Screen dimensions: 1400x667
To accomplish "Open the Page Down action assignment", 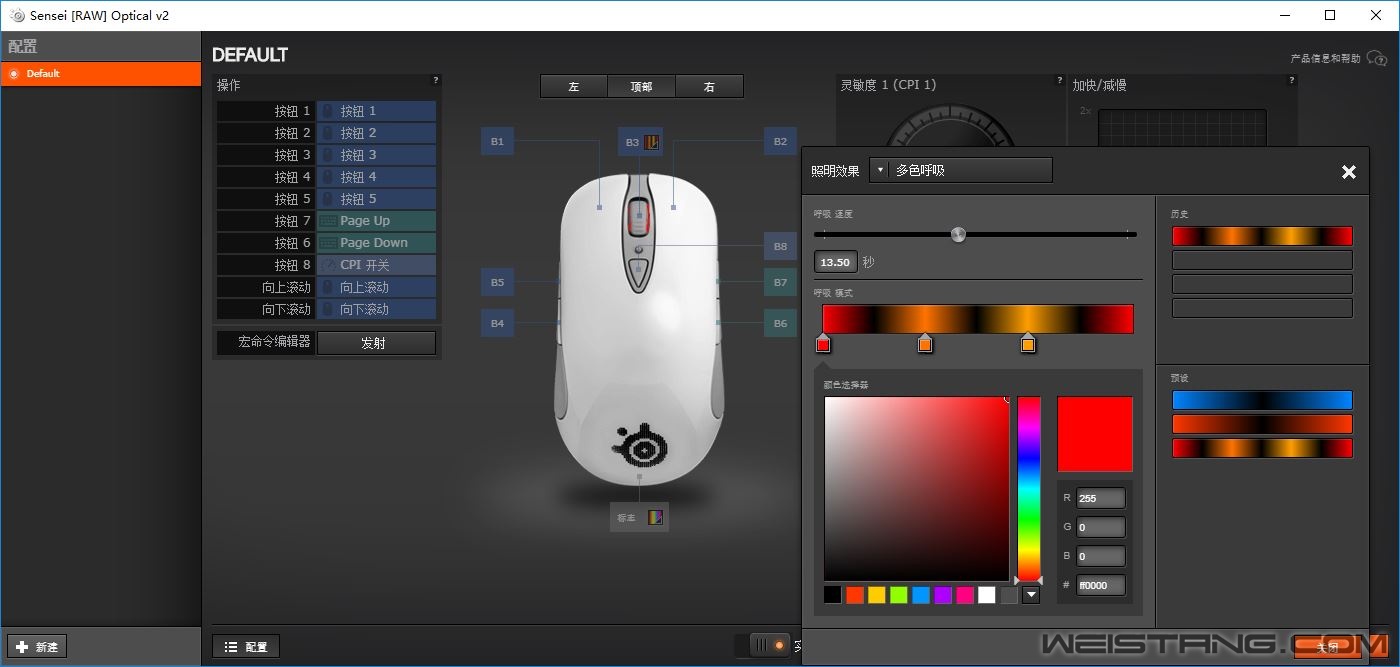I will 377,243.
